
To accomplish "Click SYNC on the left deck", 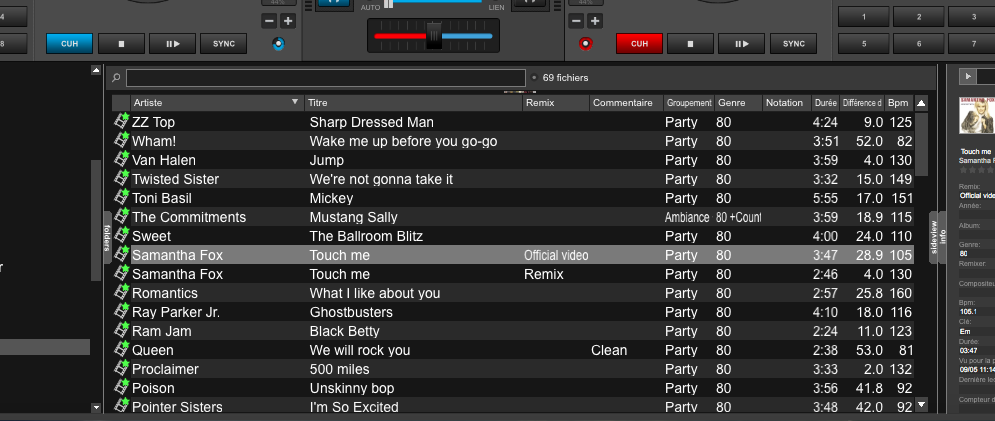I will pyautogui.click(x=224, y=44).
